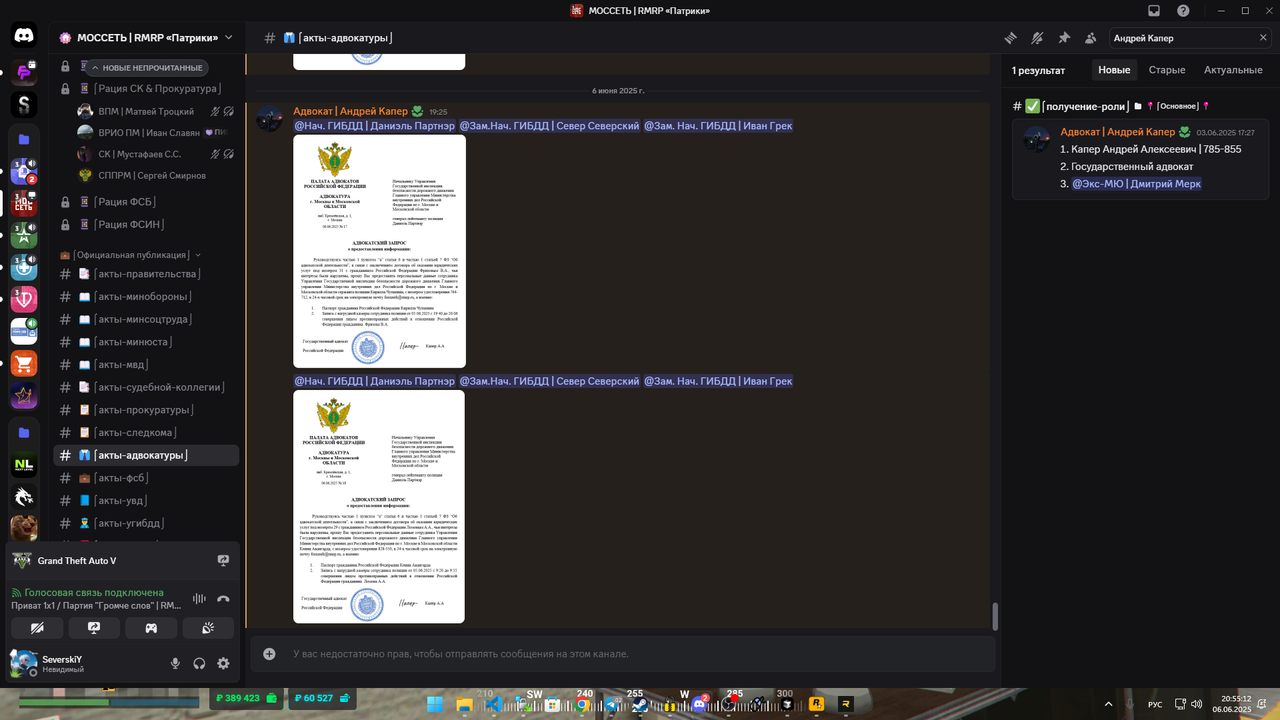Toggle the member list
The width and height of the screenshot is (1280, 720).
[1090, 38]
